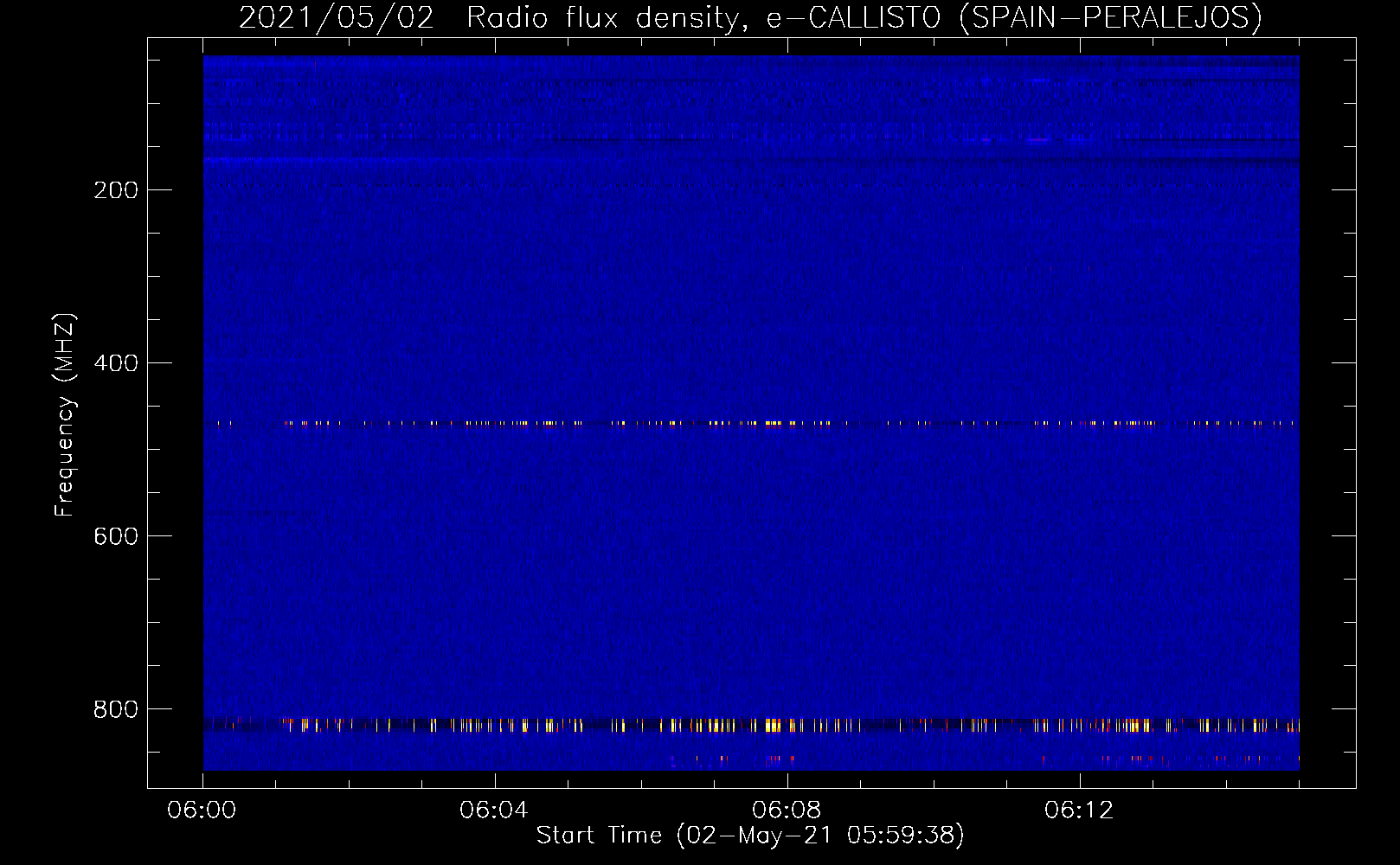This screenshot has height=865, width=1400.
Task: Click the 06:04 time tick label
Action: click(494, 811)
